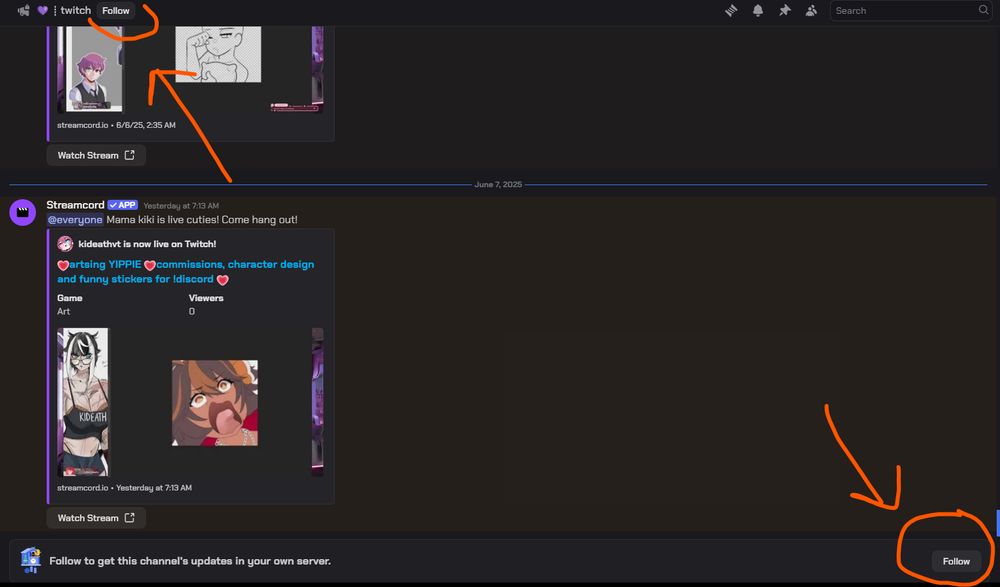Show pinned messages with the pin icon
Viewport: 1000px width, 587px height.
pyautogui.click(x=784, y=10)
